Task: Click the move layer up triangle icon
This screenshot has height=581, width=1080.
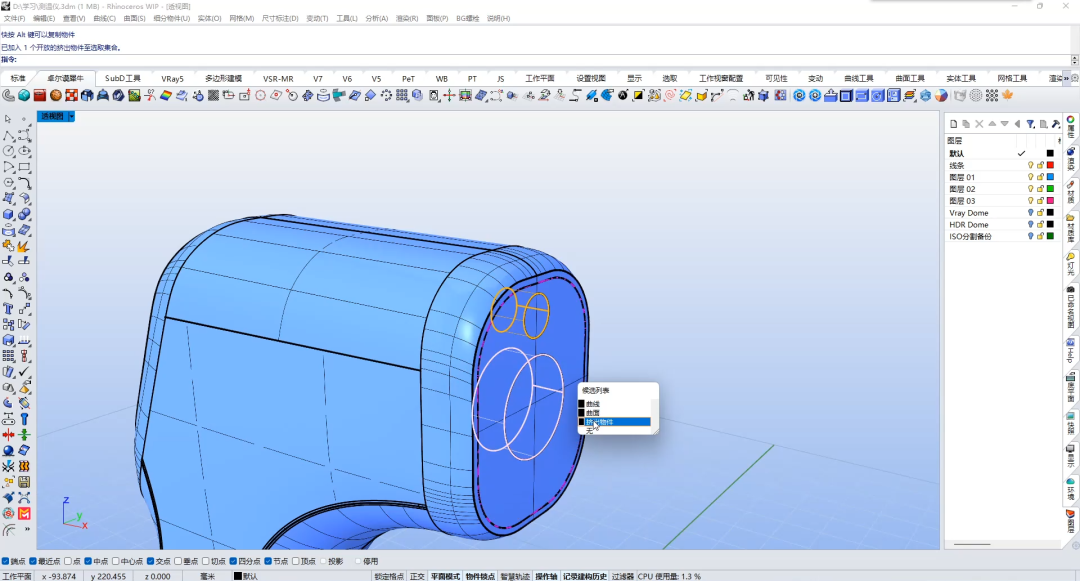Action: [992, 124]
